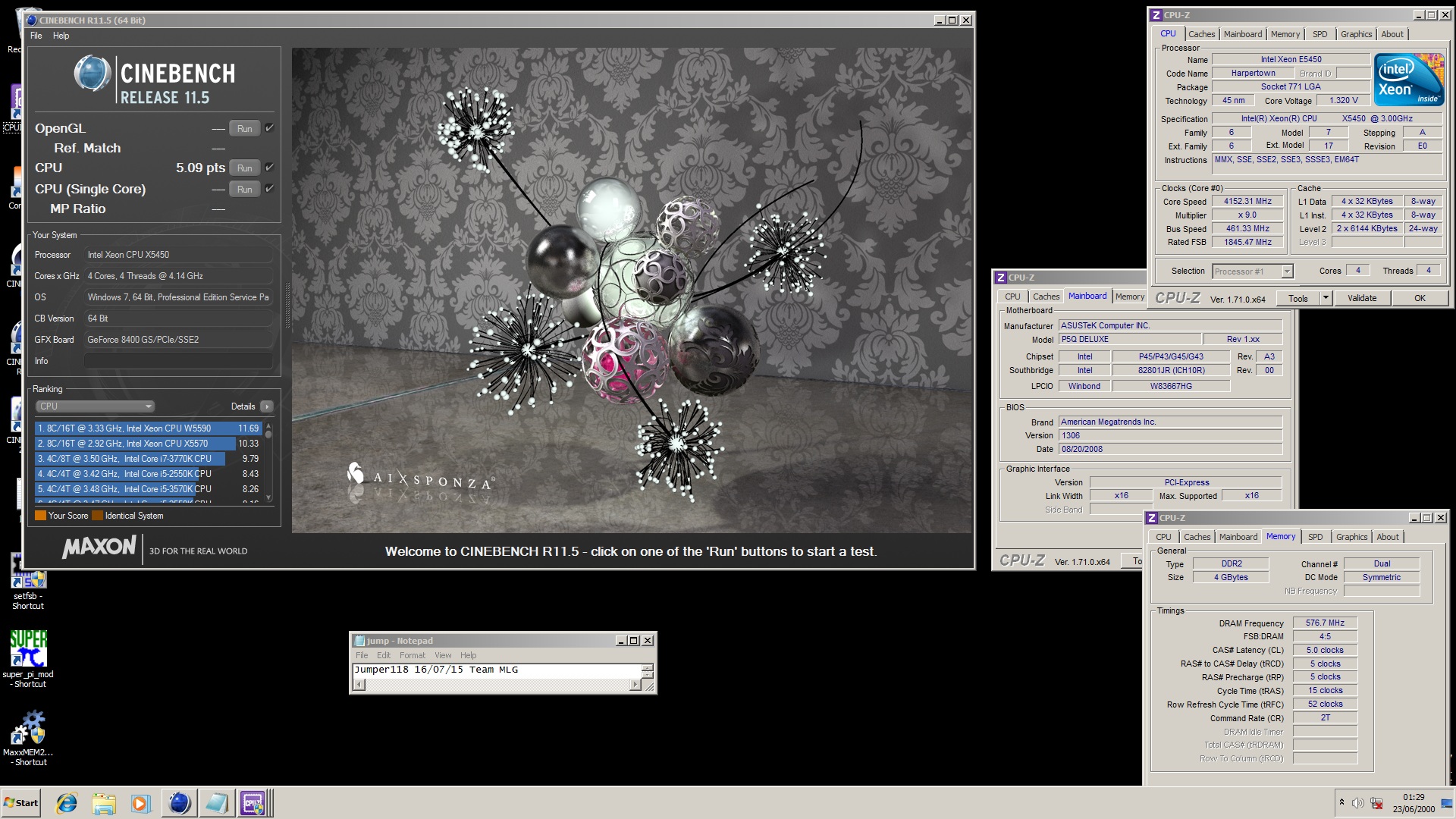Viewport: 1456px width, 819px height.
Task: Switch to Notepad via its taskbar button
Action: coord(216,803)
